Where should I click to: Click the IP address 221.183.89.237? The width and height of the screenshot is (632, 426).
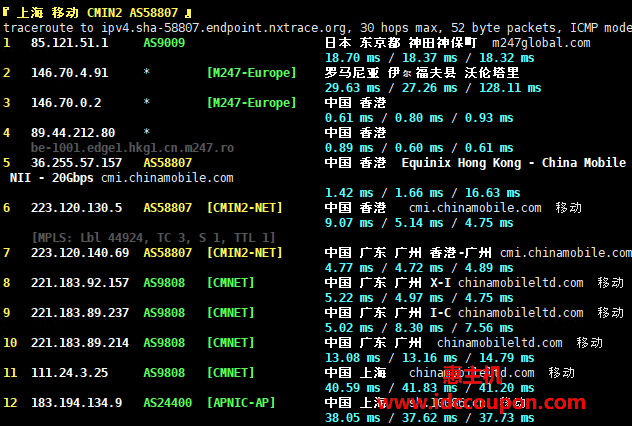(x=80, y=313)
